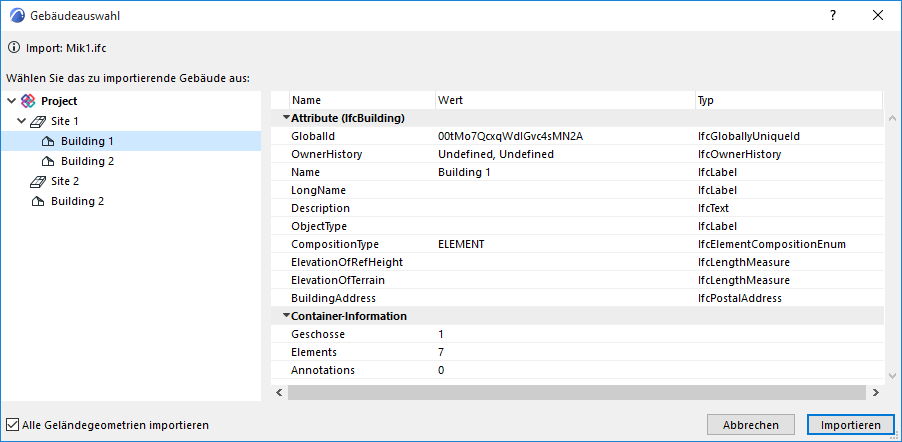
Task: Toggle Alle Geländegeometrien importieren checkbox
Action: [x=13, y=425]
